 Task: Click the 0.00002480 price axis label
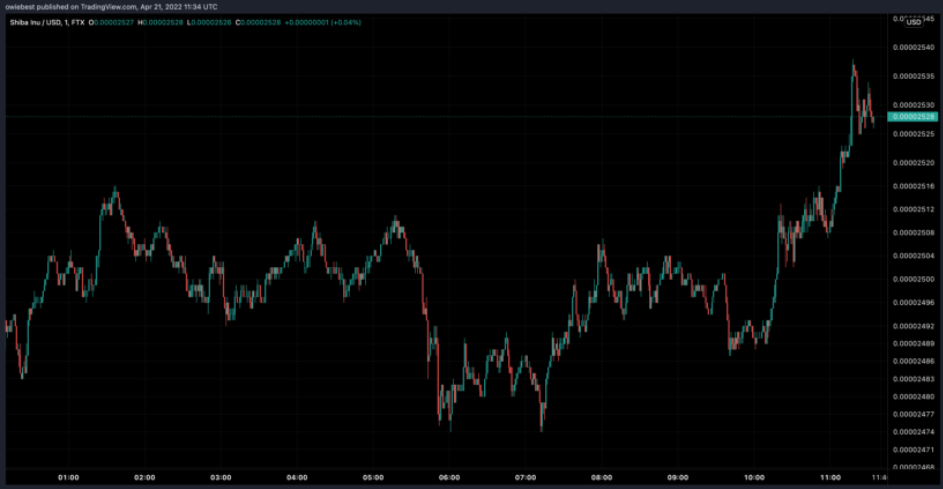(914, 397)
